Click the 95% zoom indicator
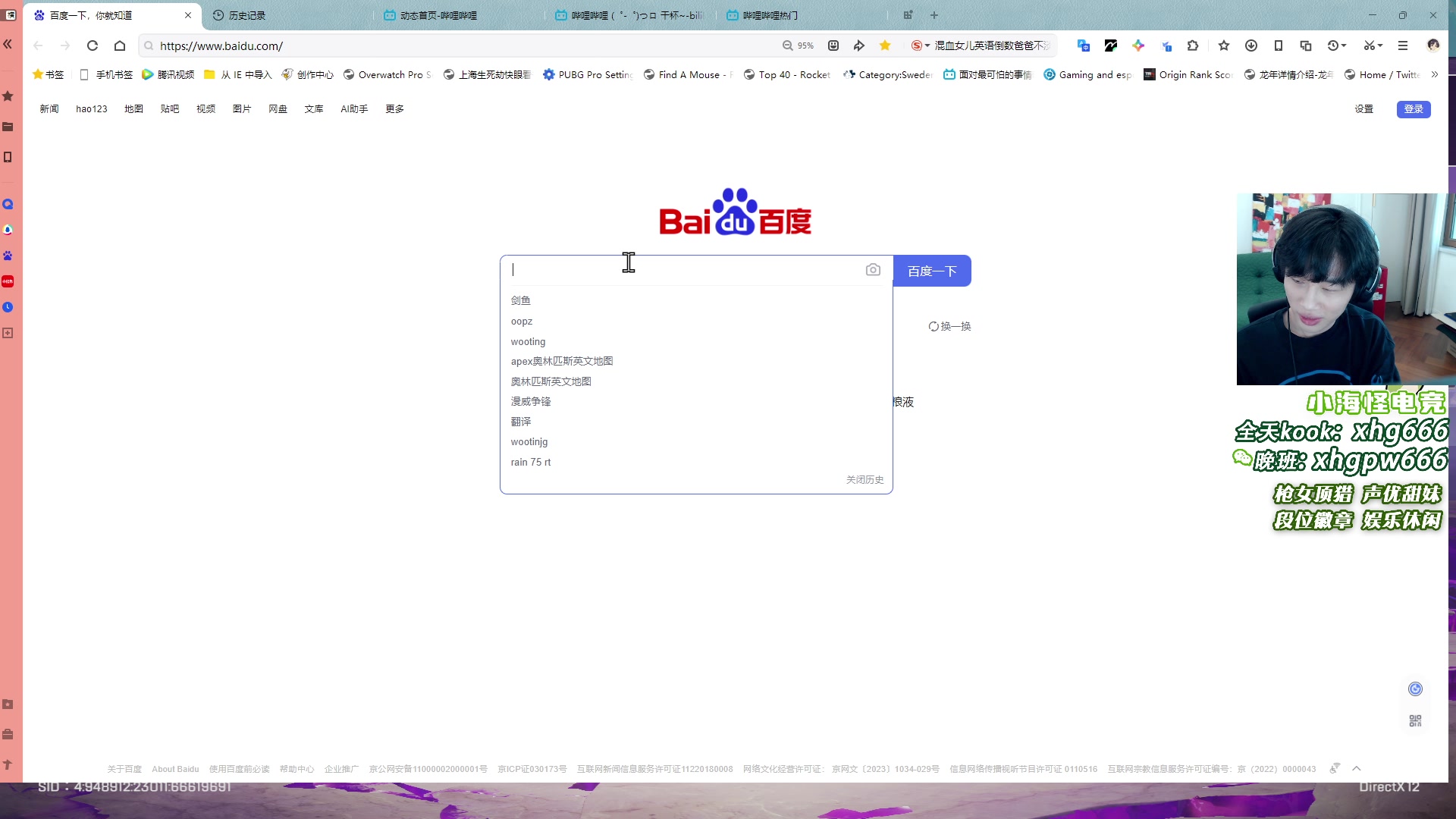1456x819 pixels. pos(798,45)
